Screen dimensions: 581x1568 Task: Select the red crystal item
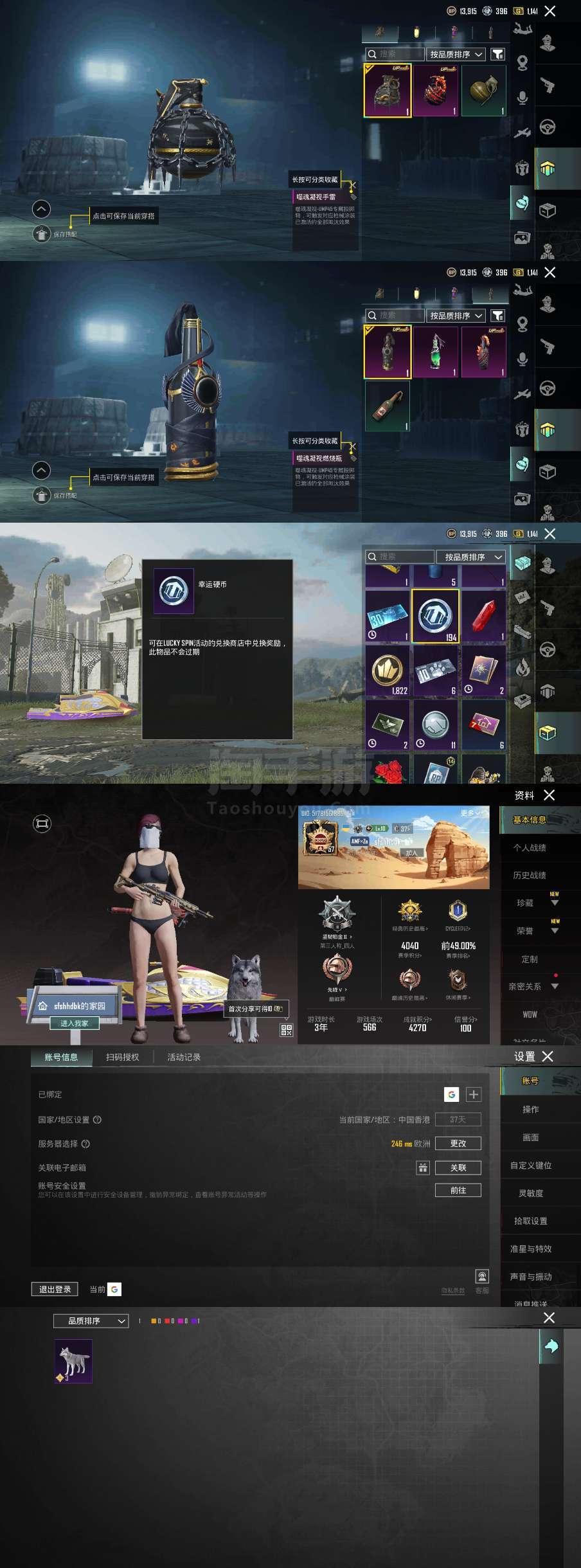(484, 616)
